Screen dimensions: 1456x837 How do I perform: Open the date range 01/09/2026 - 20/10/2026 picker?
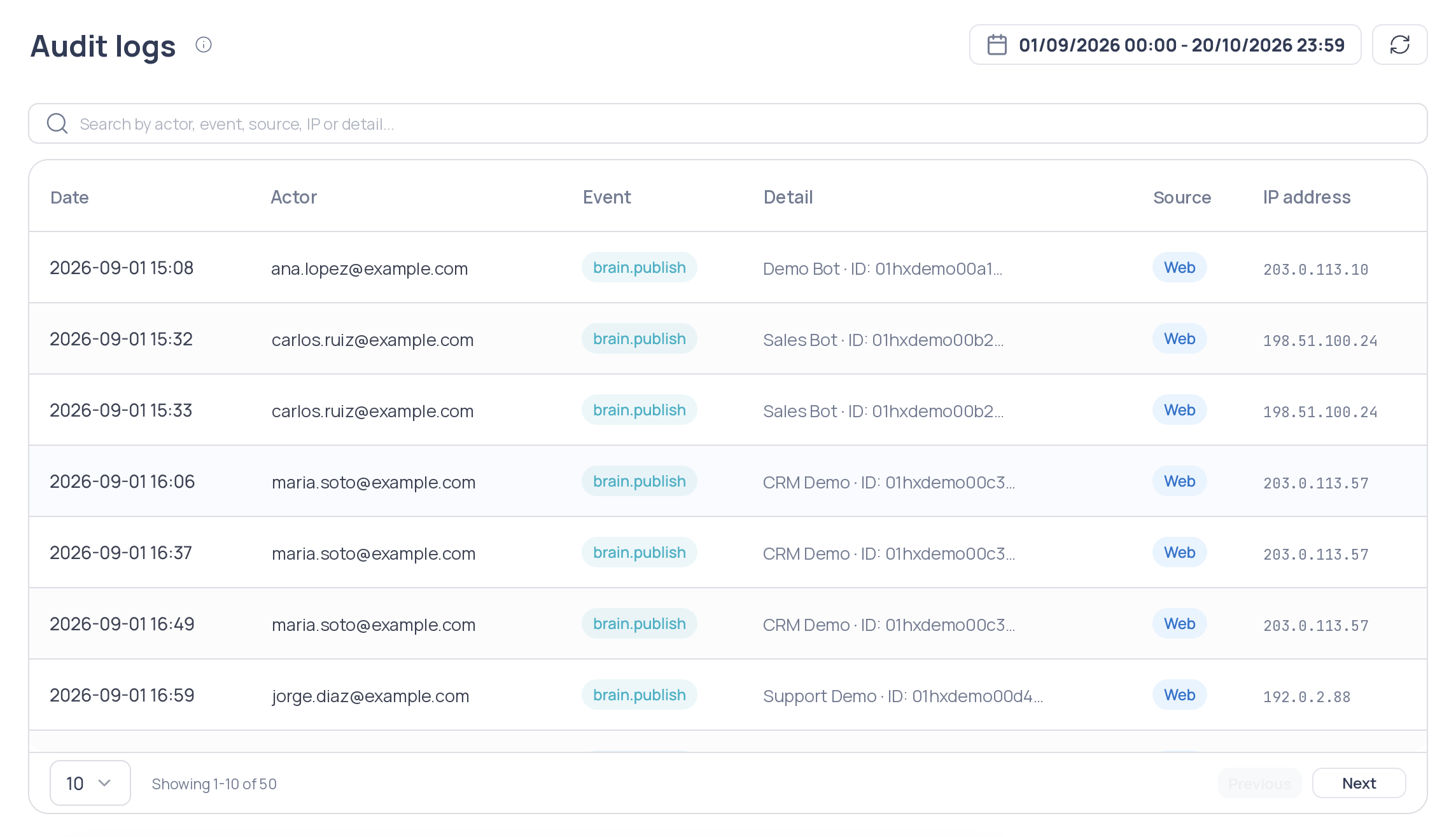1165,45
